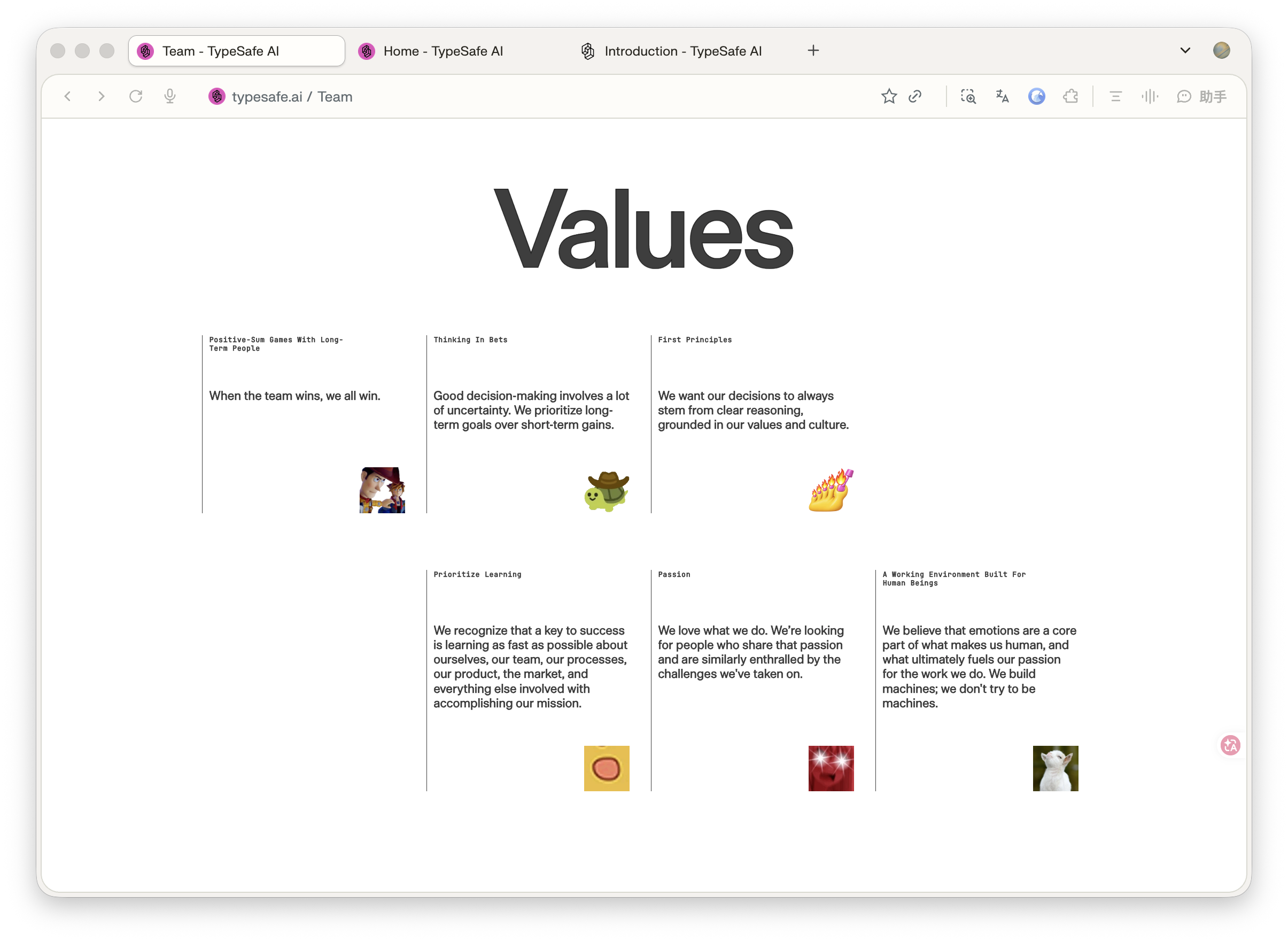Click the Values heading
This screenshot has height=942, width=1288.
pyautogui.click(x=643, y=229)
